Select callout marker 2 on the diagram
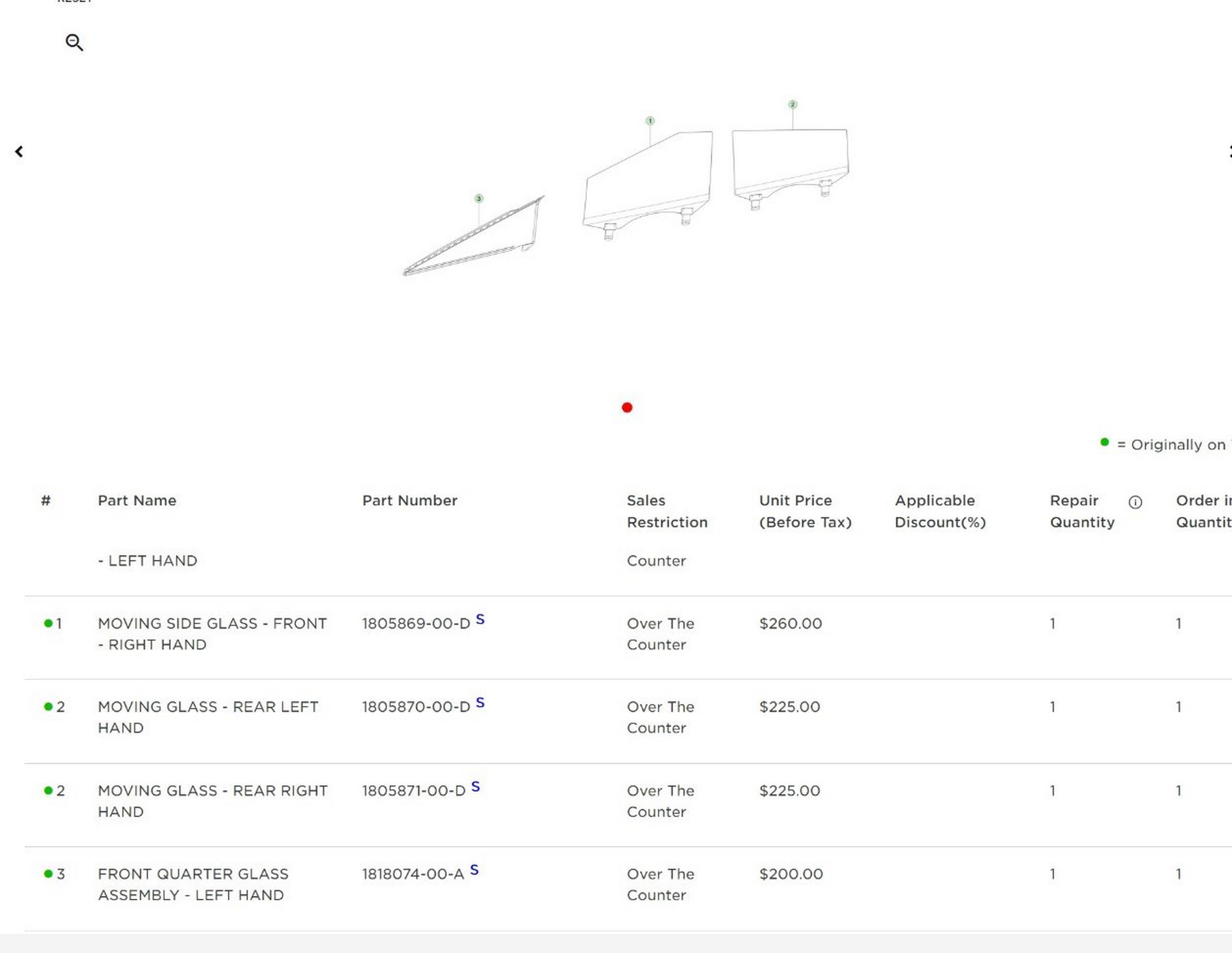This screenshot has width=1232, height=953. pos(792,104)
